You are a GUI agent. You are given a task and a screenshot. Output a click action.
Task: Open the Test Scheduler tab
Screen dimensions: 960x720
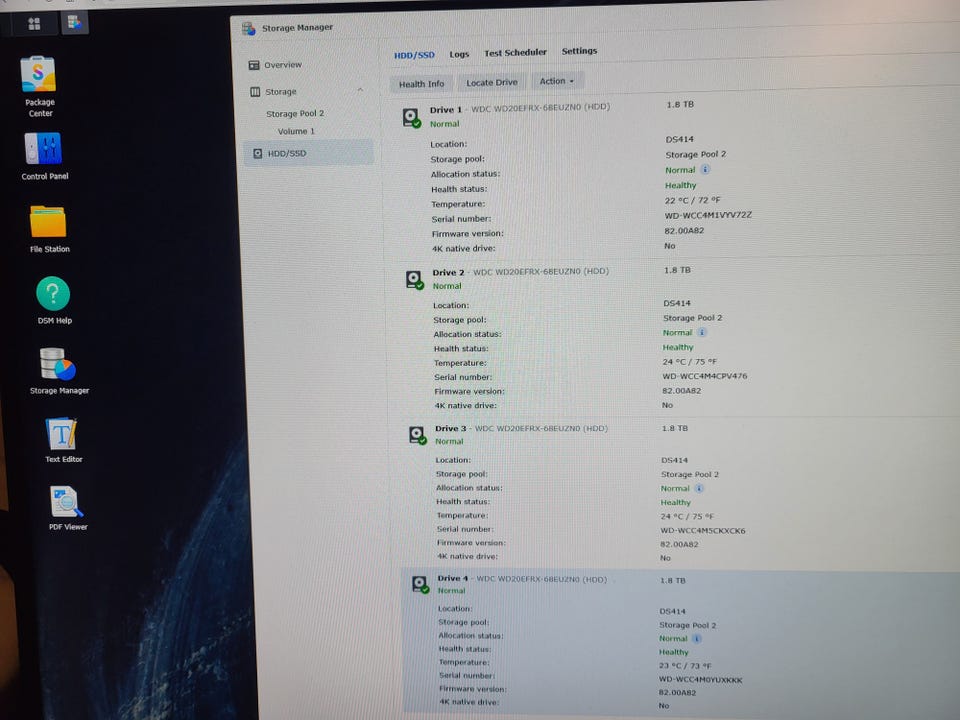(x=515, y=53)
